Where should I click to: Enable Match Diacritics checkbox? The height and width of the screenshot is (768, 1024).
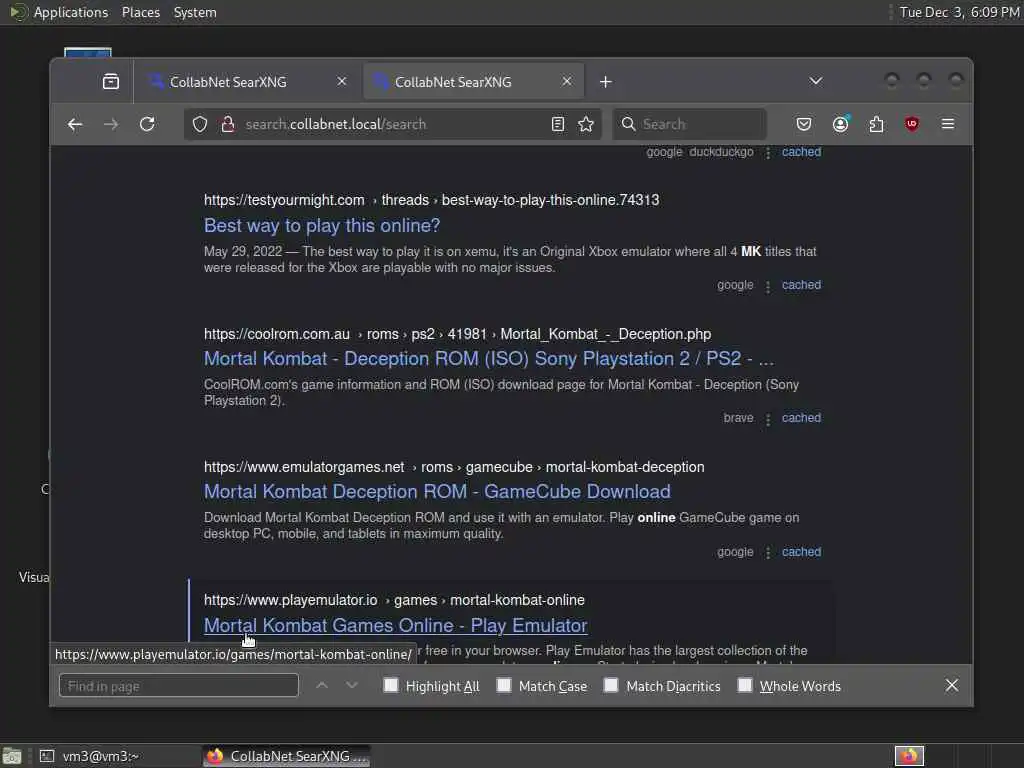click(x=611, y=685)
